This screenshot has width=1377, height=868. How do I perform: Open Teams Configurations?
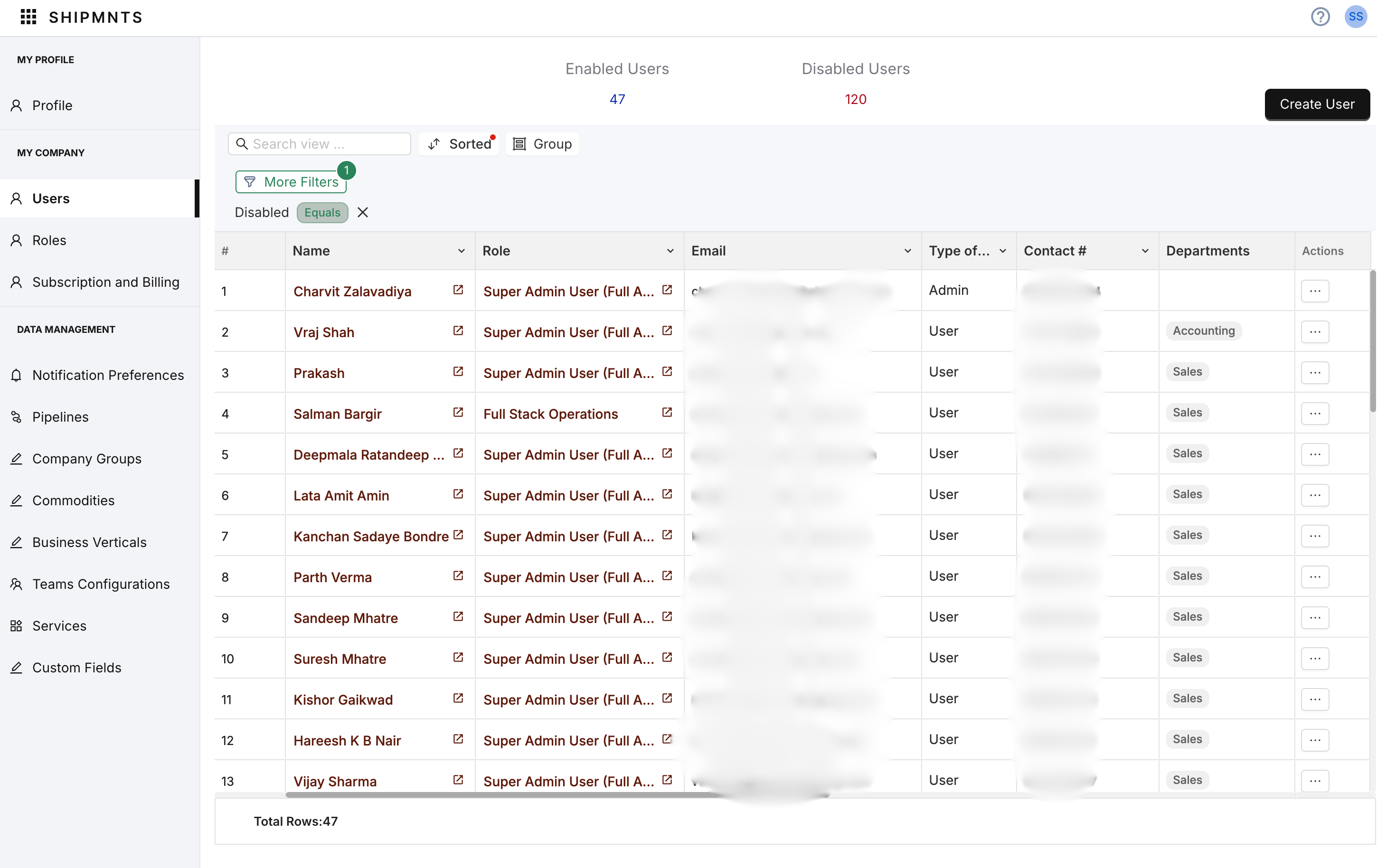[x=100, y=584]
